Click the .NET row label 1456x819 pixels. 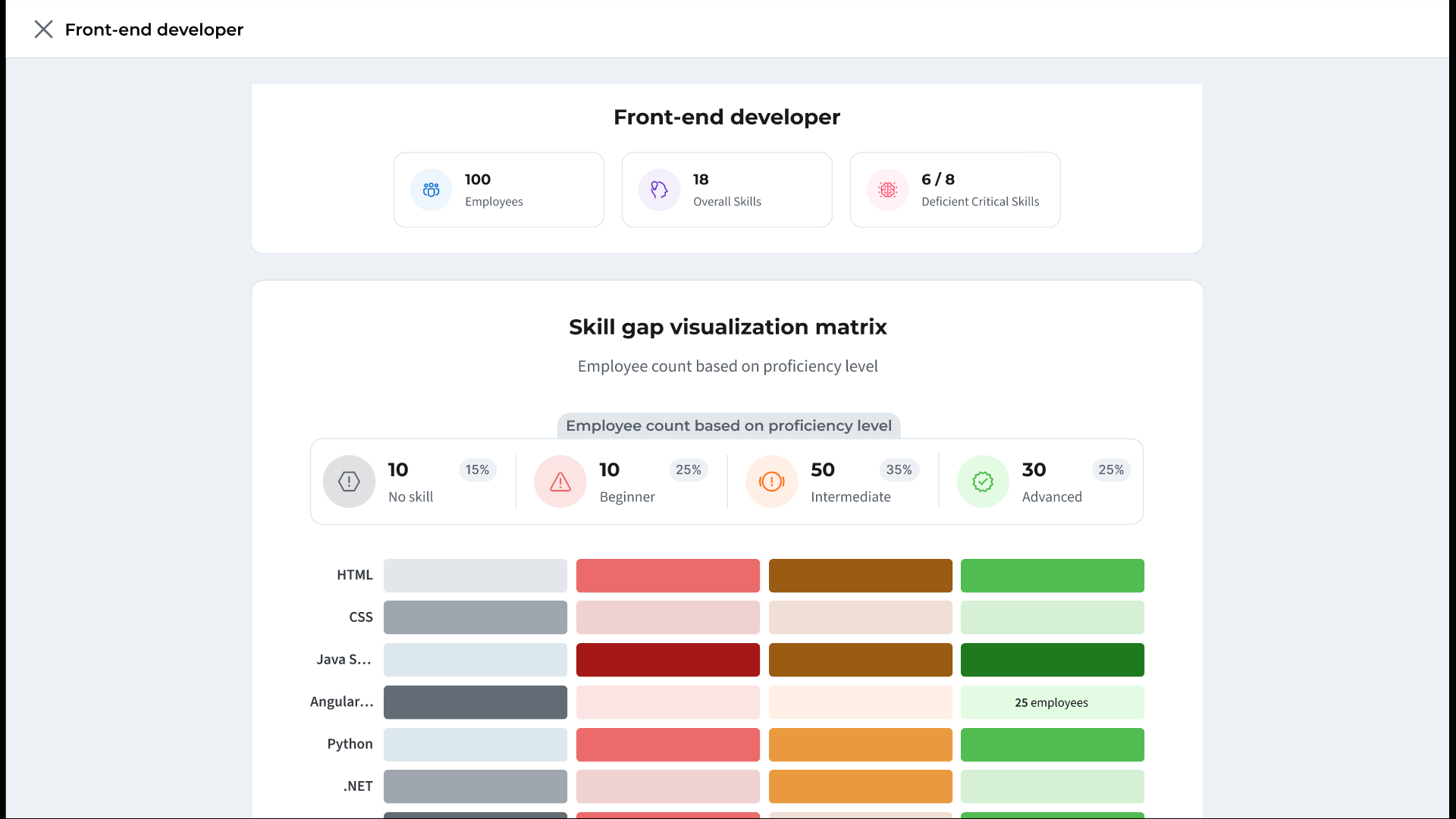tap(358, 786)
